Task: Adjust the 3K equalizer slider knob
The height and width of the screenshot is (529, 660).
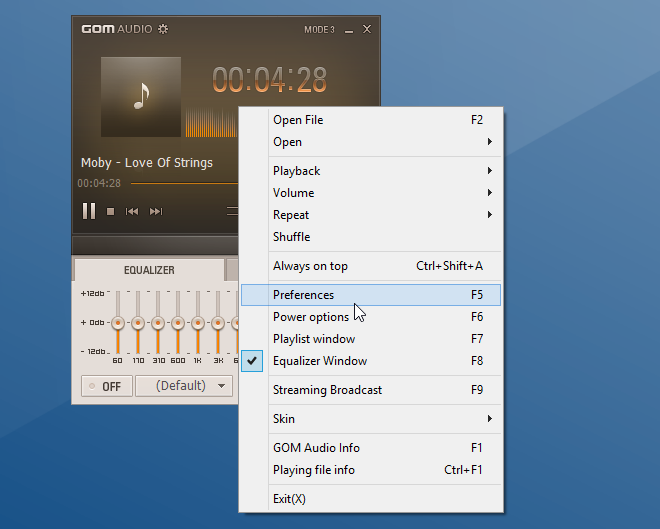Action: click(x=218, y=323)
